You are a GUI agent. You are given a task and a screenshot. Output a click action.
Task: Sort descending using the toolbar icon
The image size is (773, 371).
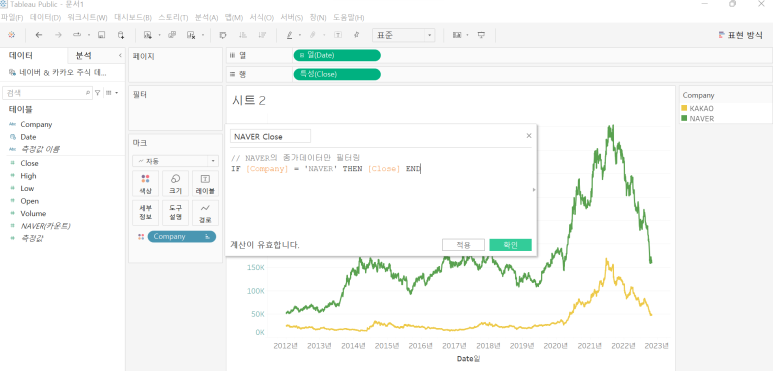click(x=262, y=35)
